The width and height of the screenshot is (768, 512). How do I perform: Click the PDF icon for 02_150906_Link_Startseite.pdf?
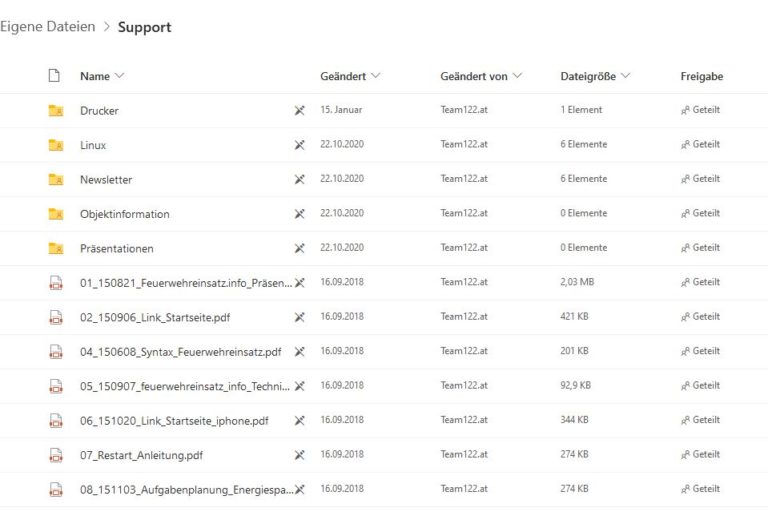56,317
